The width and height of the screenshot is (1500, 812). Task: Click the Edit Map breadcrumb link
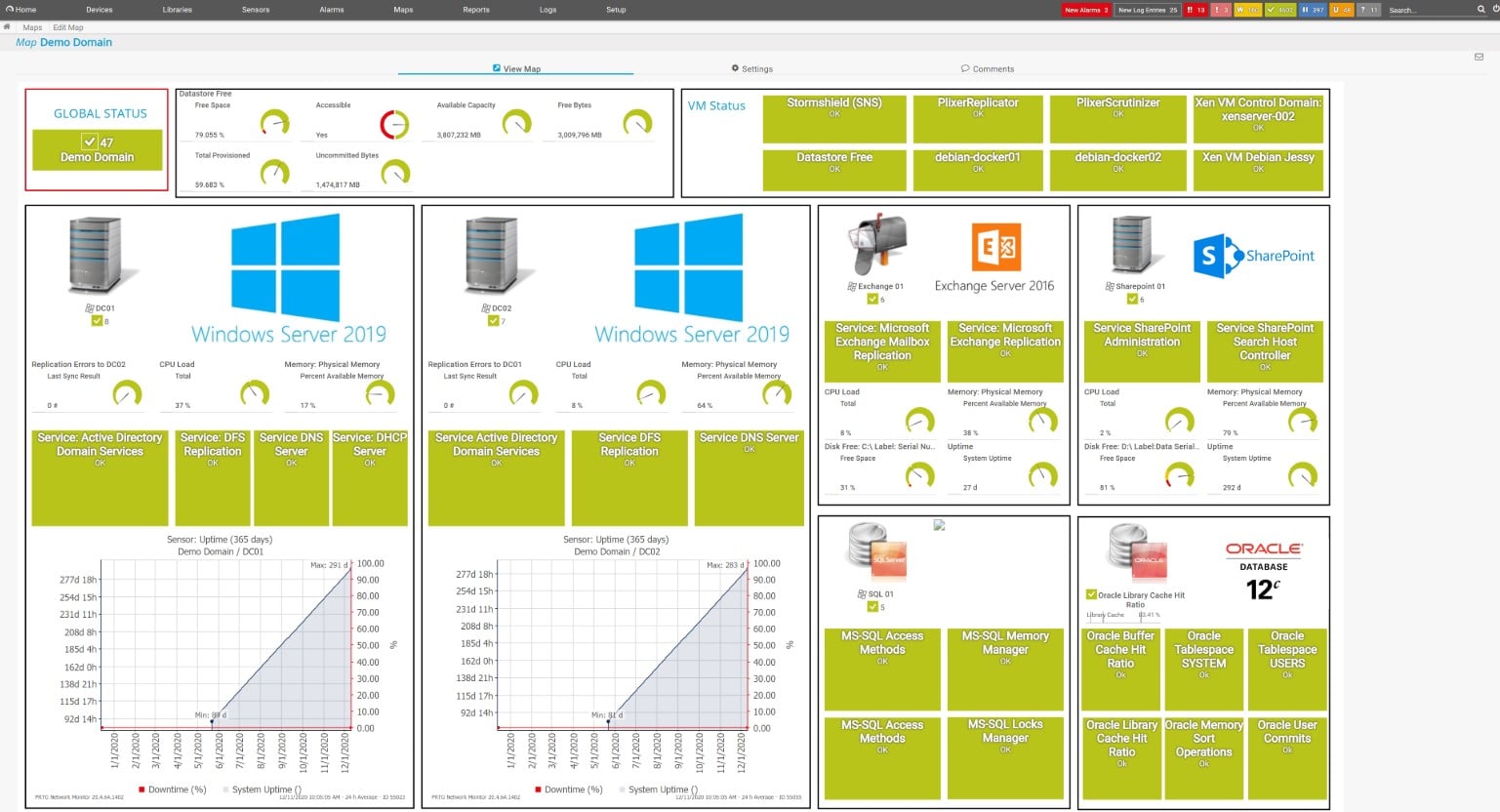68,27
